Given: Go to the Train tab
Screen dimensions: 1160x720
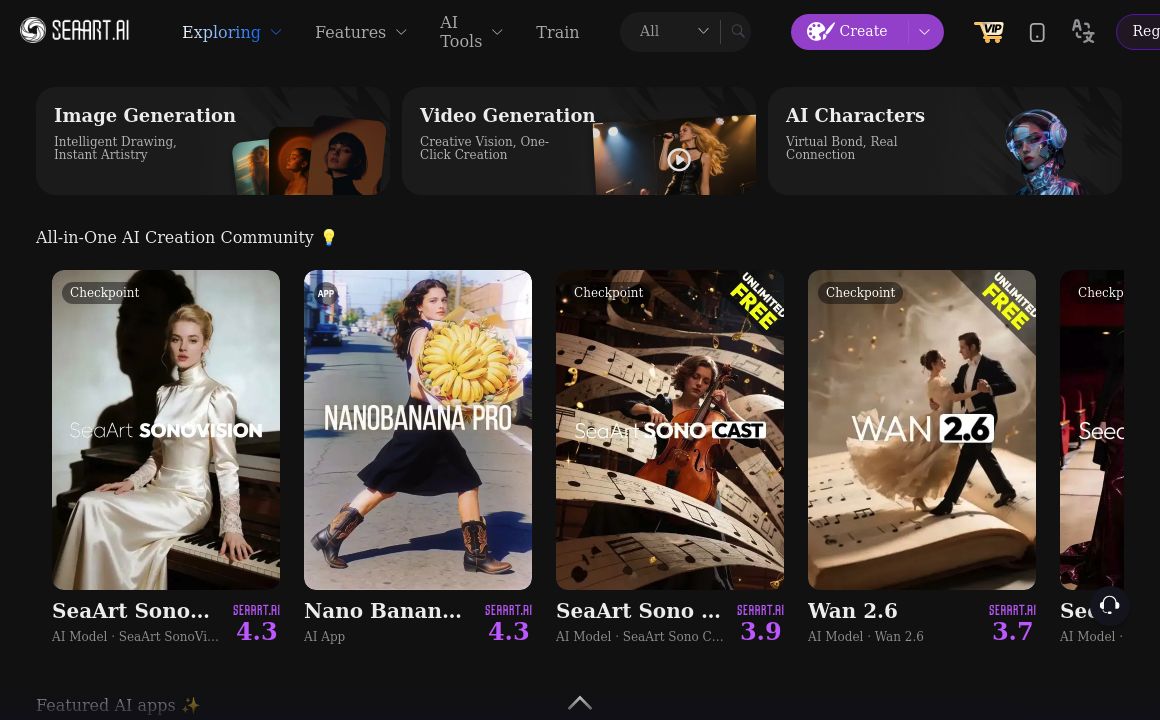Looking at the screenshot, I should tap(557, 32).
